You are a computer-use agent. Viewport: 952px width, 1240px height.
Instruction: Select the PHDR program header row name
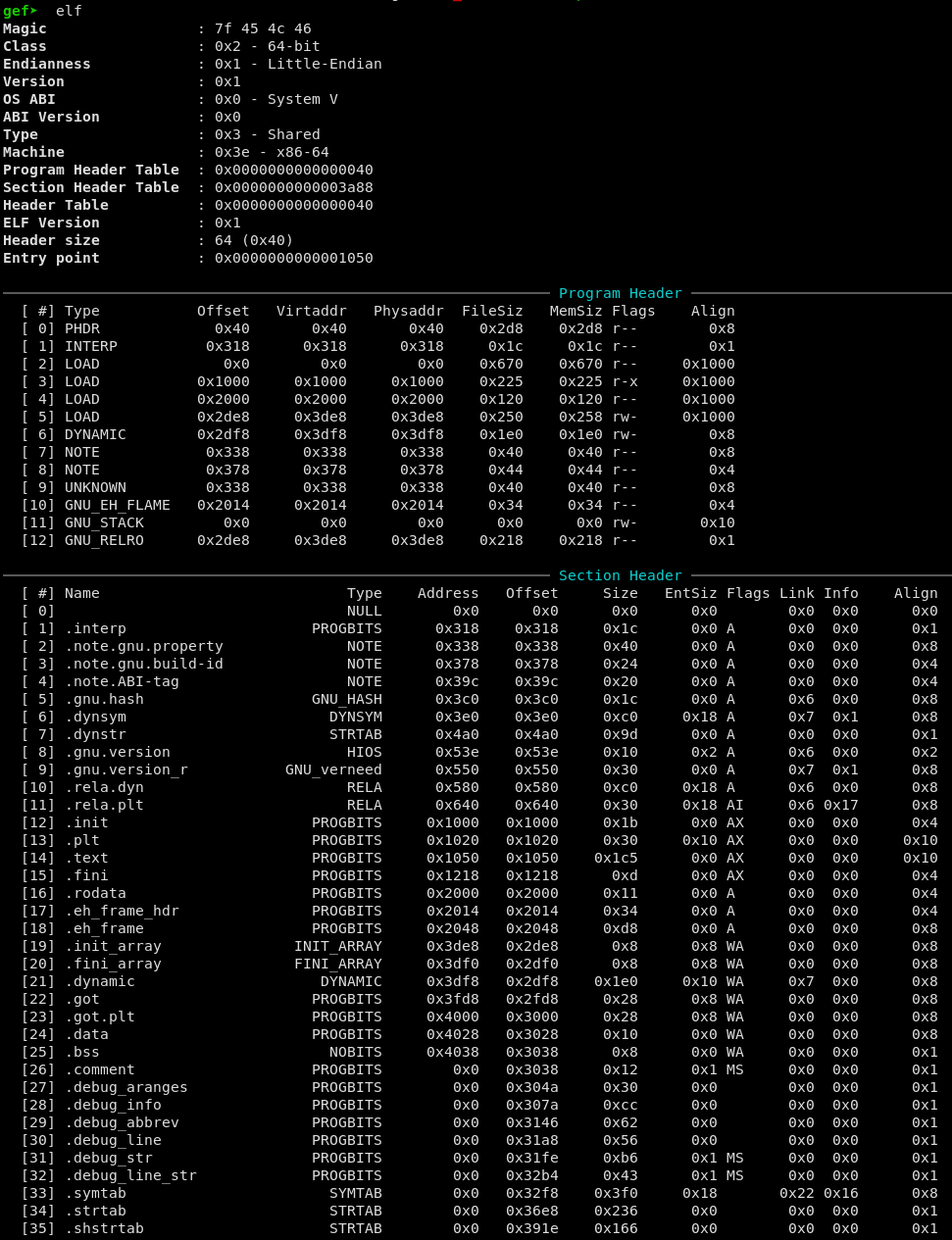(x=82, y=328)
